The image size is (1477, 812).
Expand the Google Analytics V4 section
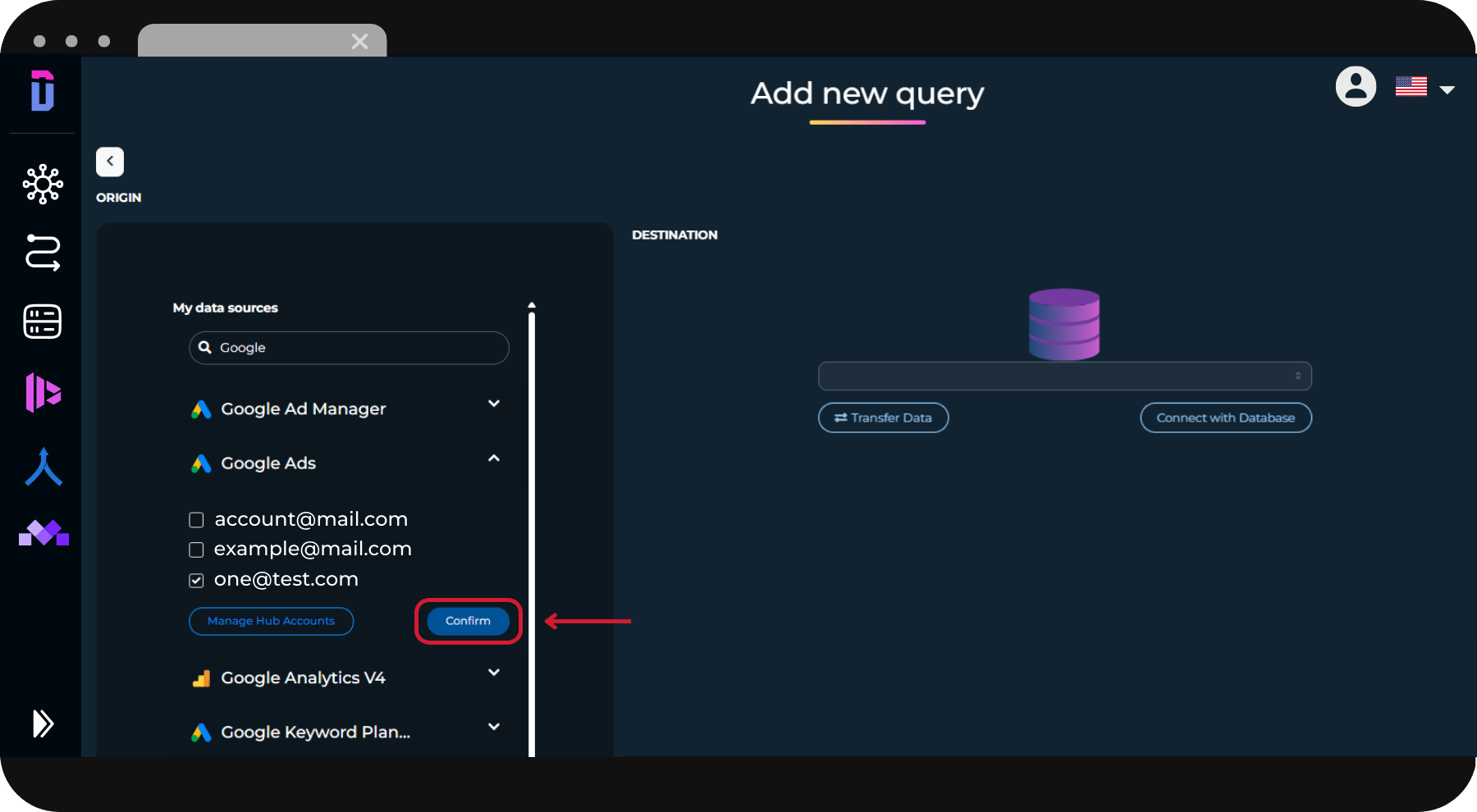point(494,673)
